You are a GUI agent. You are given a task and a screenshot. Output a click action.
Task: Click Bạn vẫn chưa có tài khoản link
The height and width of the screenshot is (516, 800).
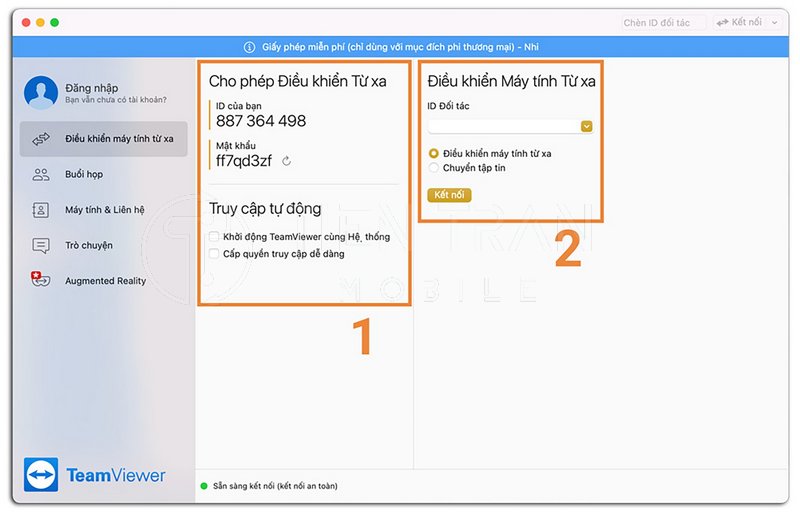(116, 100)
